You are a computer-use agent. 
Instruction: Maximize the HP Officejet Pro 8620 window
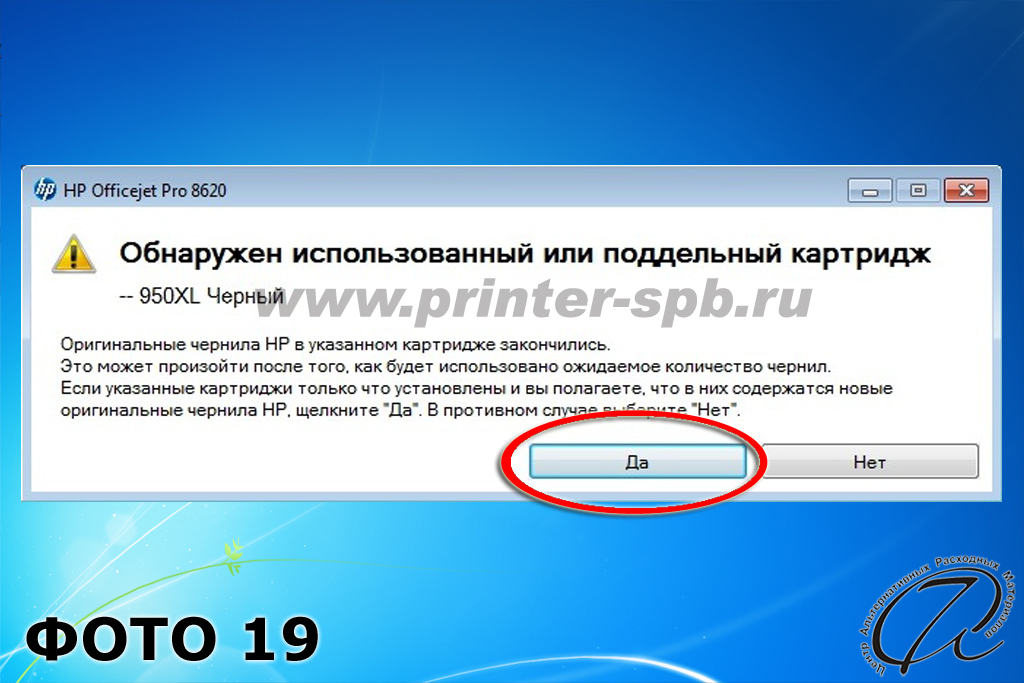tap(918, 191)
